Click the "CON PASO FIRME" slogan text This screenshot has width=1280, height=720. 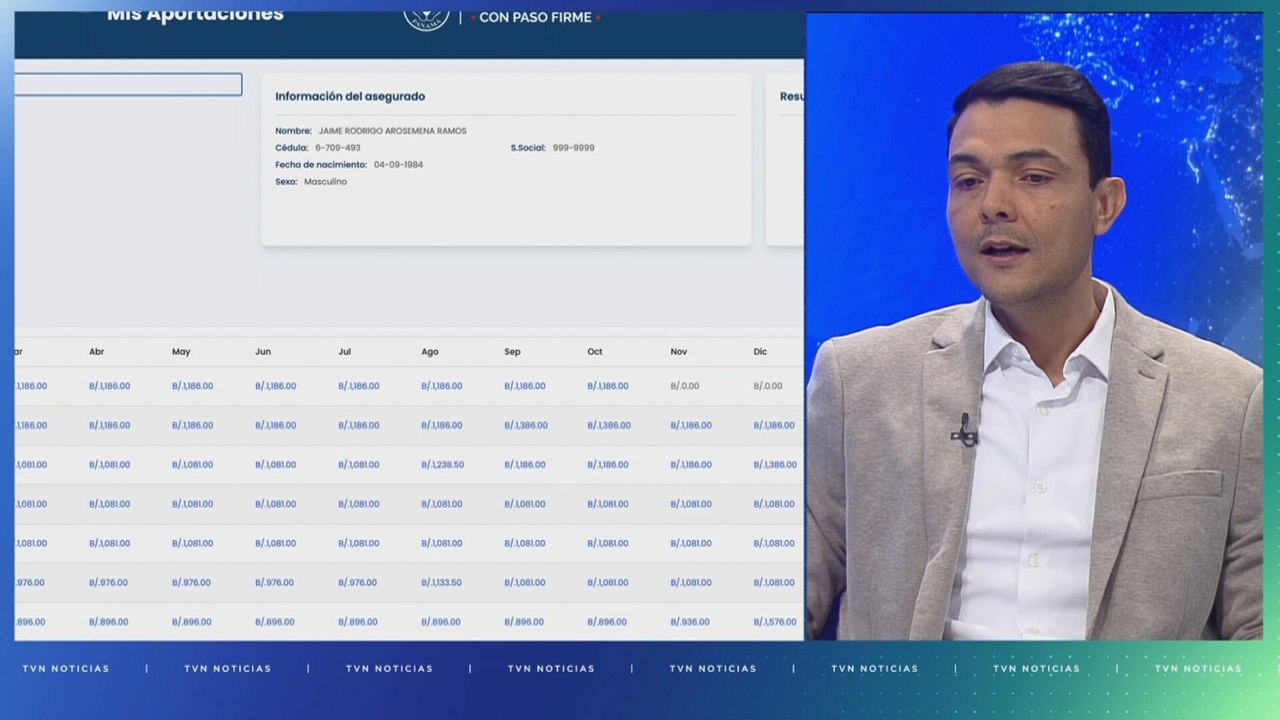point(535,17)
